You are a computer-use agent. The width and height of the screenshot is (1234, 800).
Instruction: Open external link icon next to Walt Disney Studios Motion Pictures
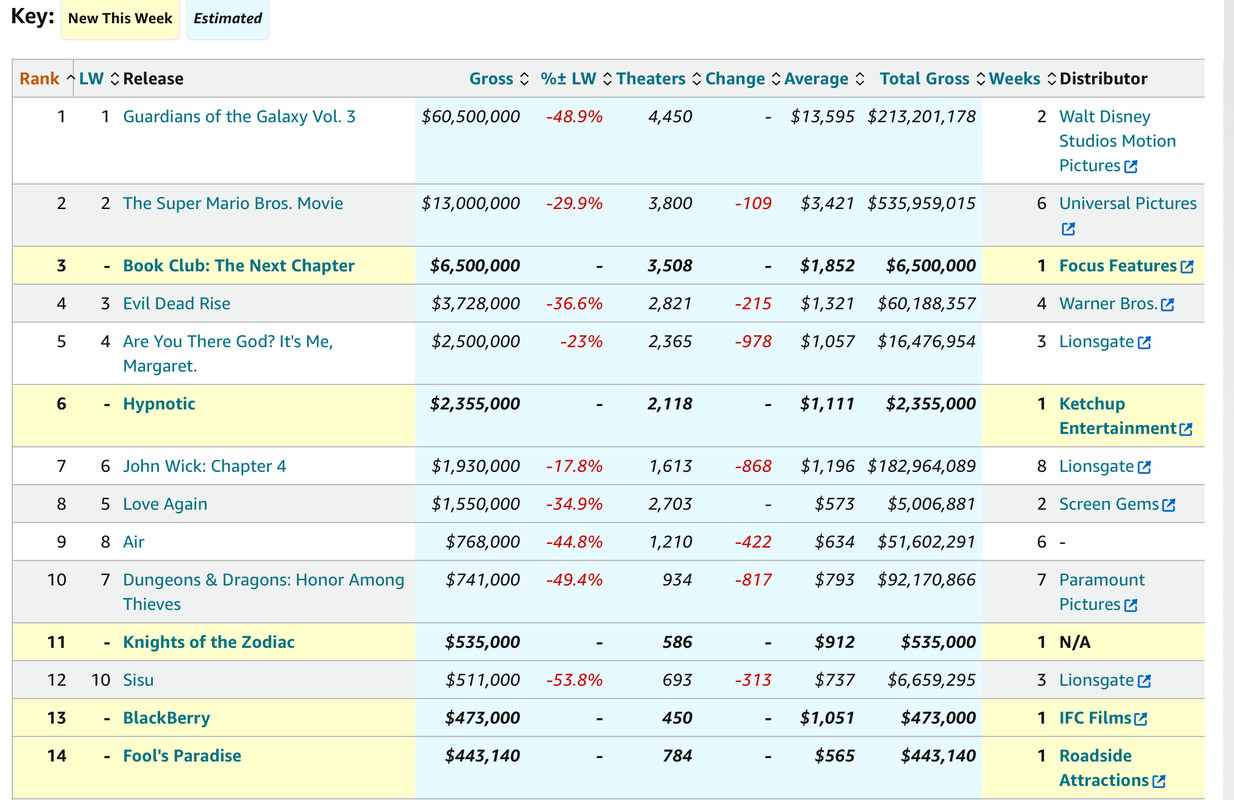tap(1131, 167)
